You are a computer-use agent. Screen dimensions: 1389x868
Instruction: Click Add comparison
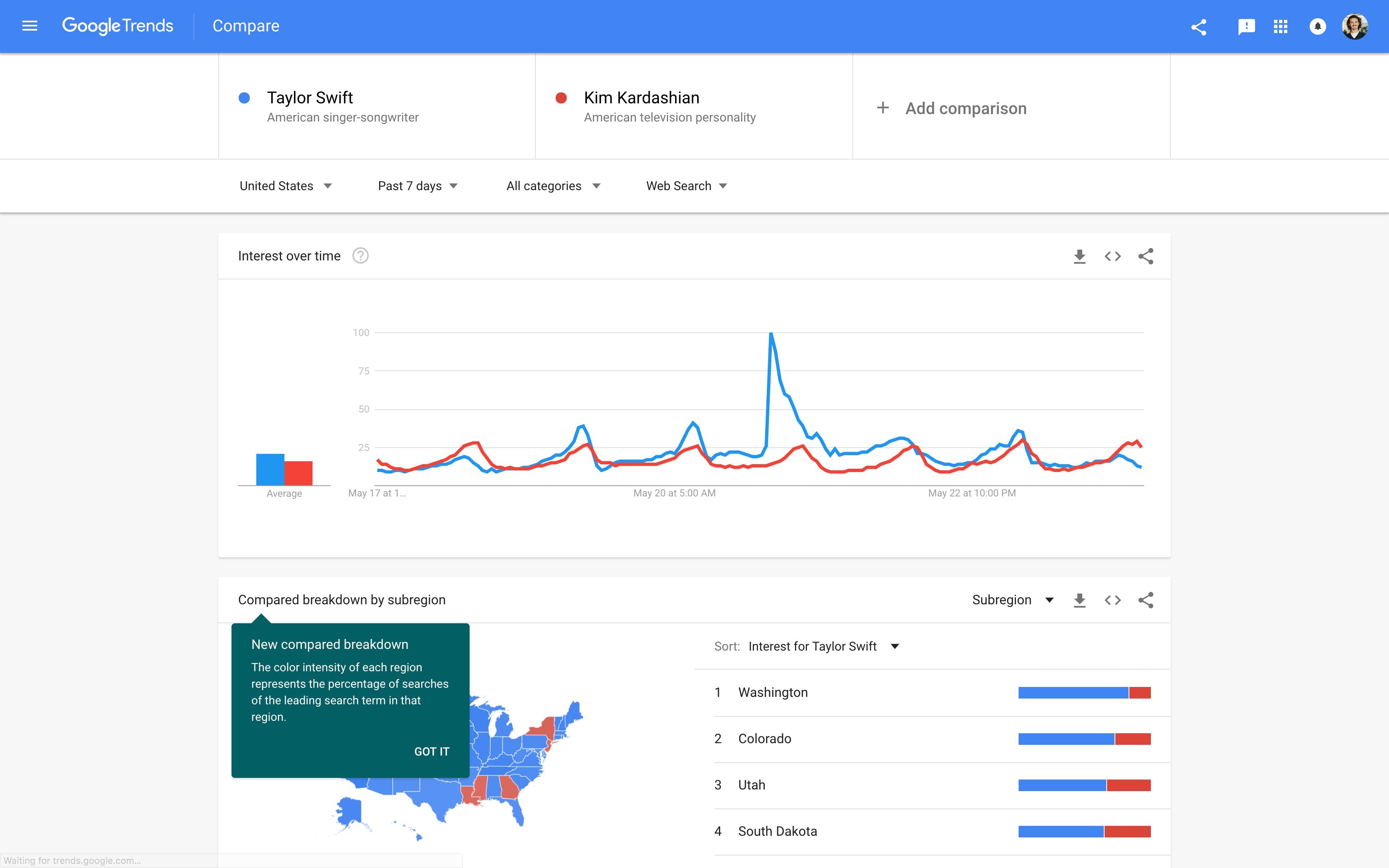[x=966, y=108]
